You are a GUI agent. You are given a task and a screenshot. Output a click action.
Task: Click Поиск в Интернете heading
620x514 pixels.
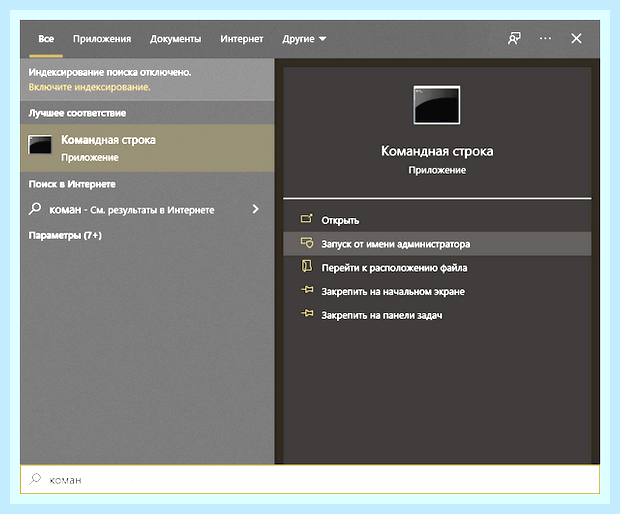72,184
